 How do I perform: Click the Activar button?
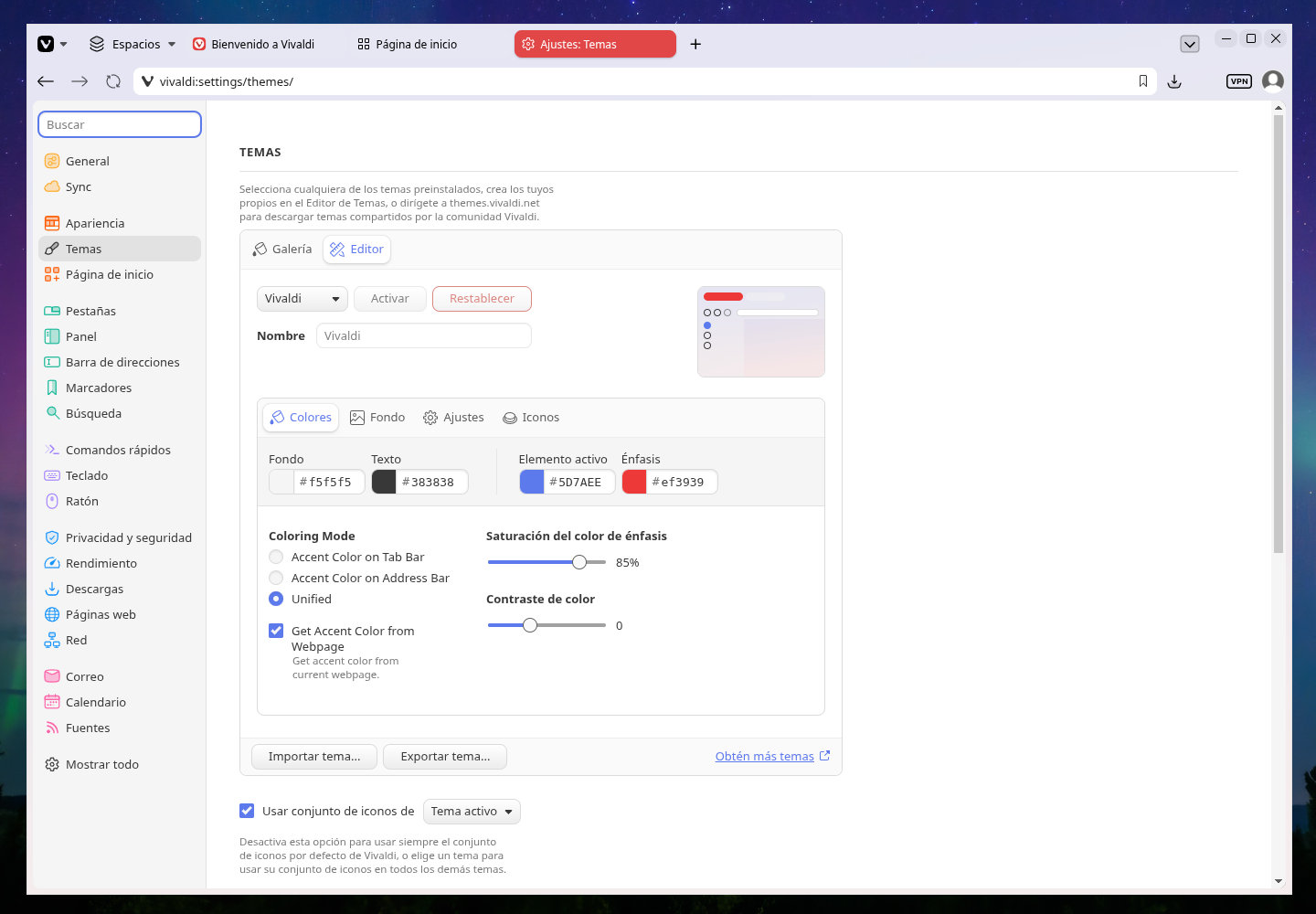[390, 299]
